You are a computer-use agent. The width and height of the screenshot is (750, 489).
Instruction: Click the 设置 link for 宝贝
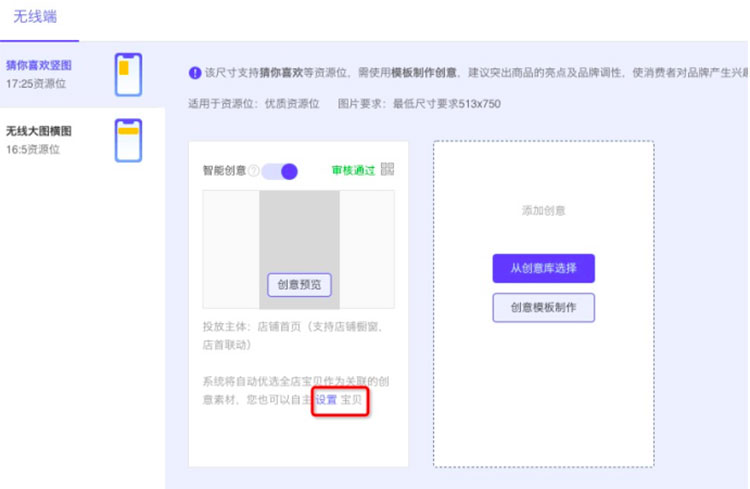[326, 399]
